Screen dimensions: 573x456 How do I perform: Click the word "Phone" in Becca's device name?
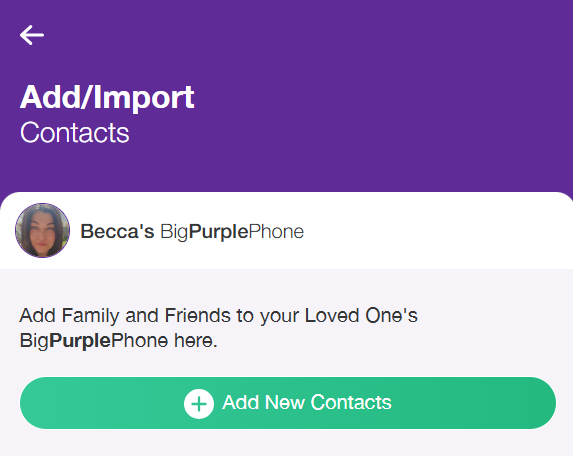click(276, 232)
